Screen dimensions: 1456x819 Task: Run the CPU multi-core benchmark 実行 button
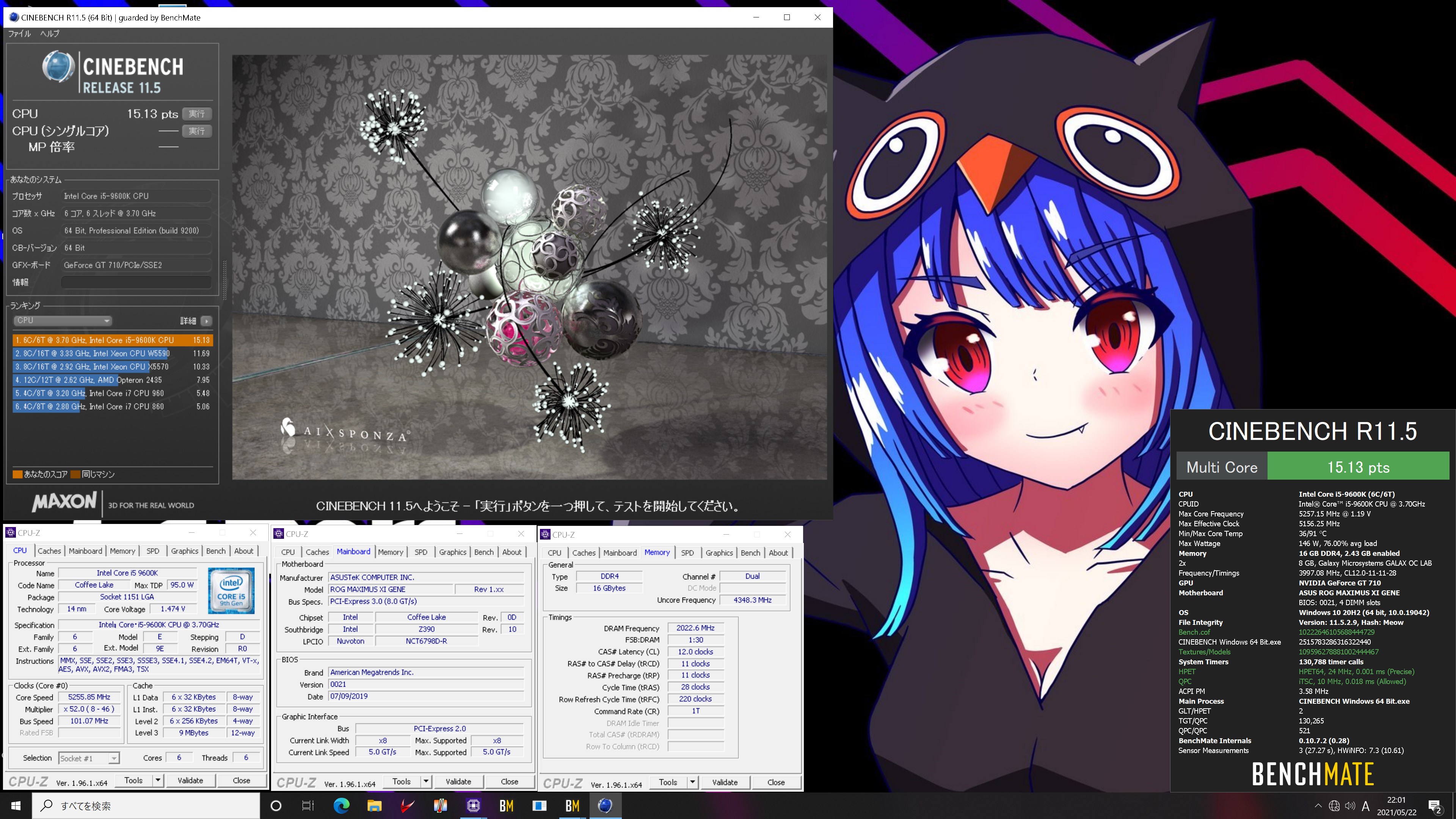click(x=197, y=114)
